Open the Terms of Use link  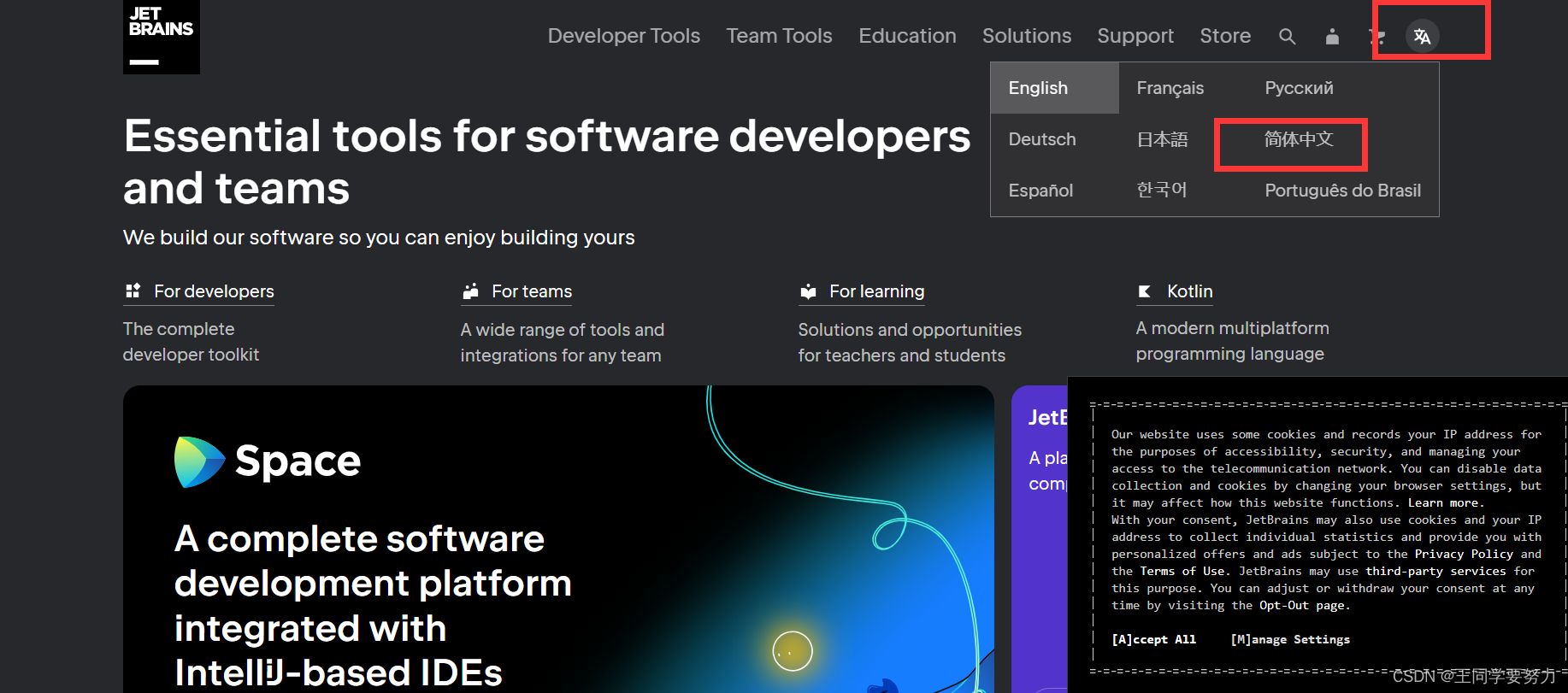[1182, 571]
